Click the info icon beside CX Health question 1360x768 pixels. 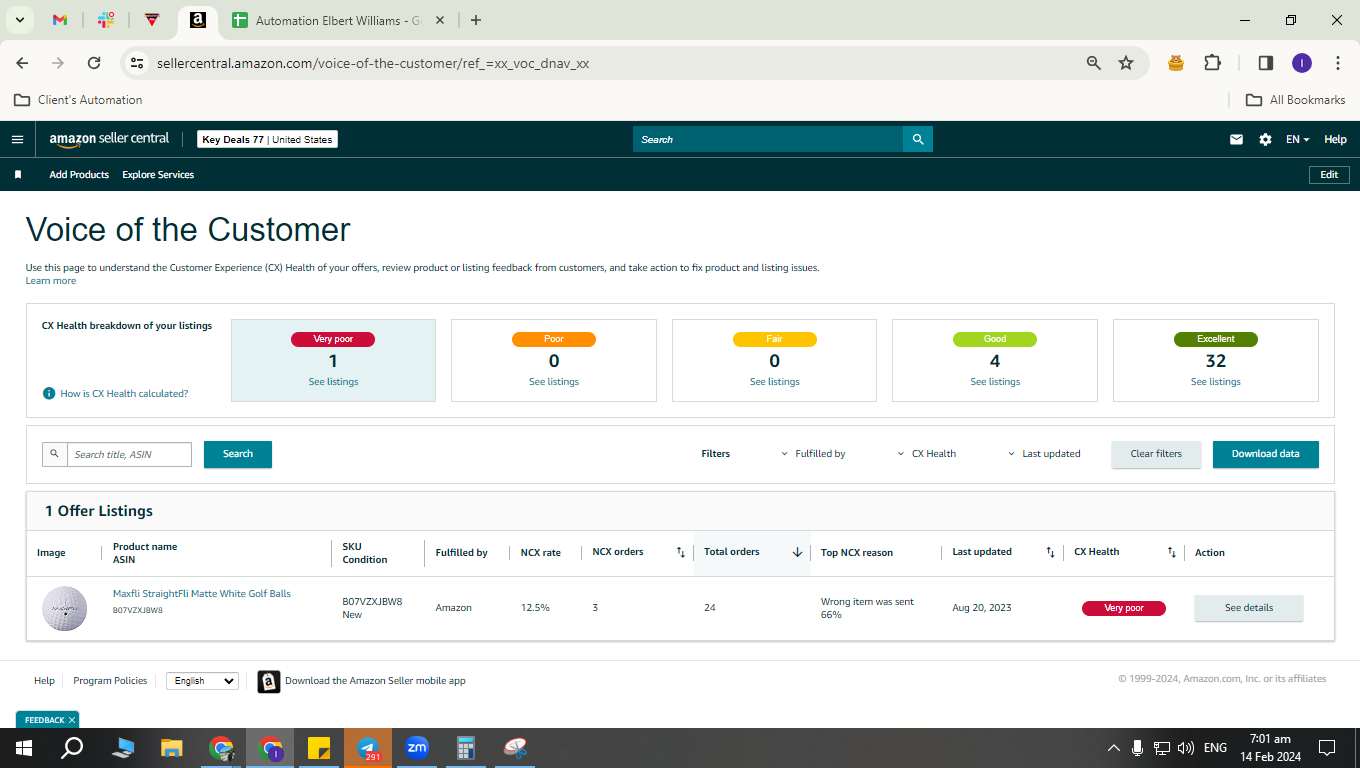(49, 394)
